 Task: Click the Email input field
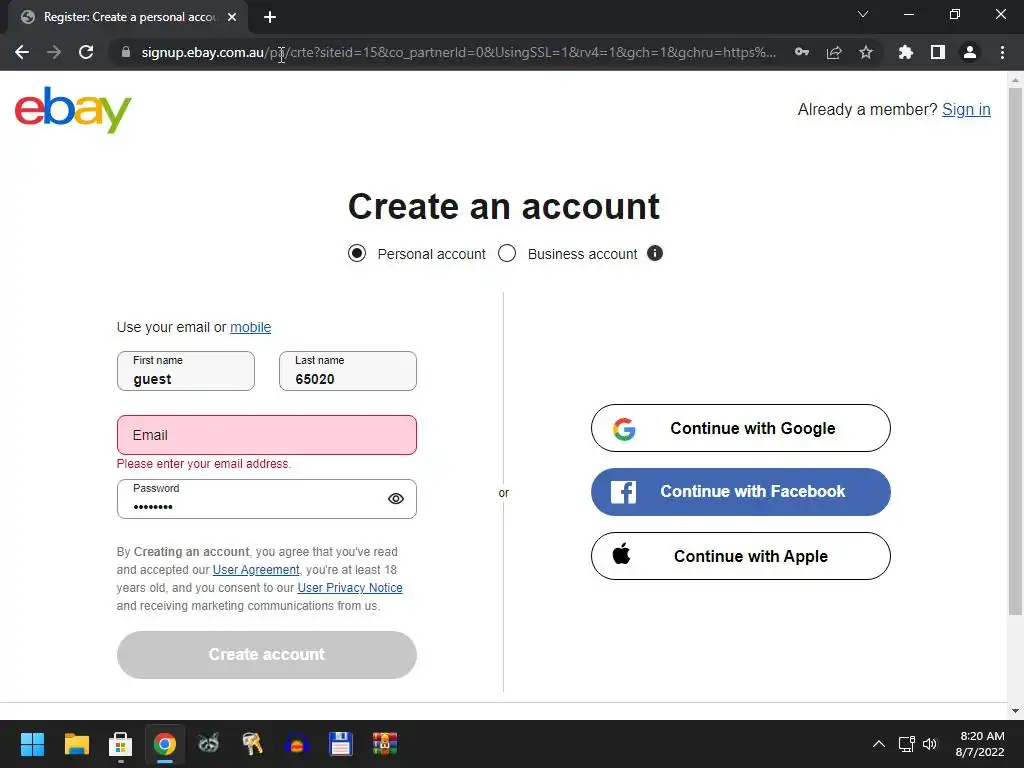(266, 435)
